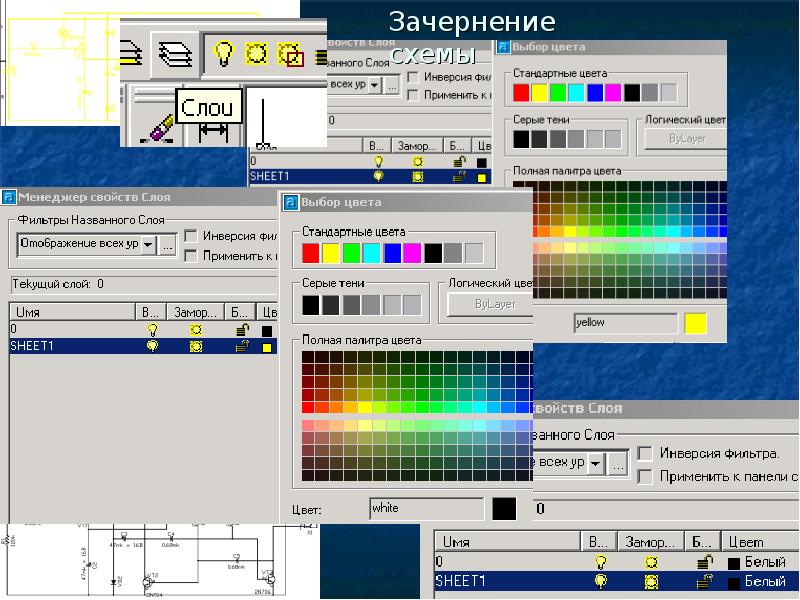Tick the Применить к панели checkbox at bottom right
The height and width of the screenshot is (600, 800).
tap(646, 476)
